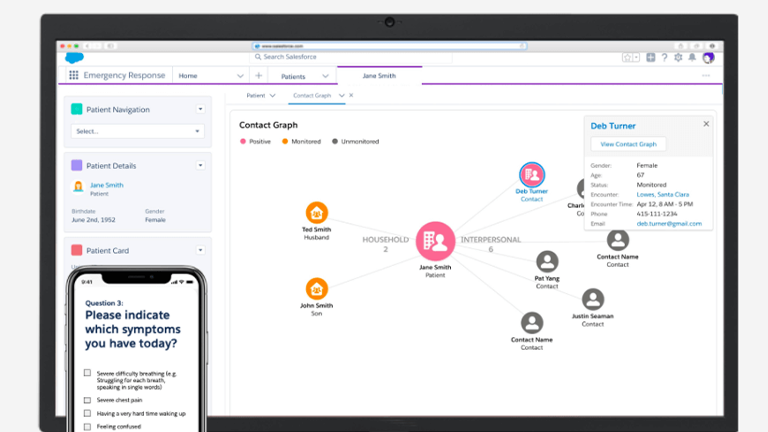The width and height of the screenshot is (768, 432).
Task: Check Feeling confused on the phone
Action: (87, 426)
